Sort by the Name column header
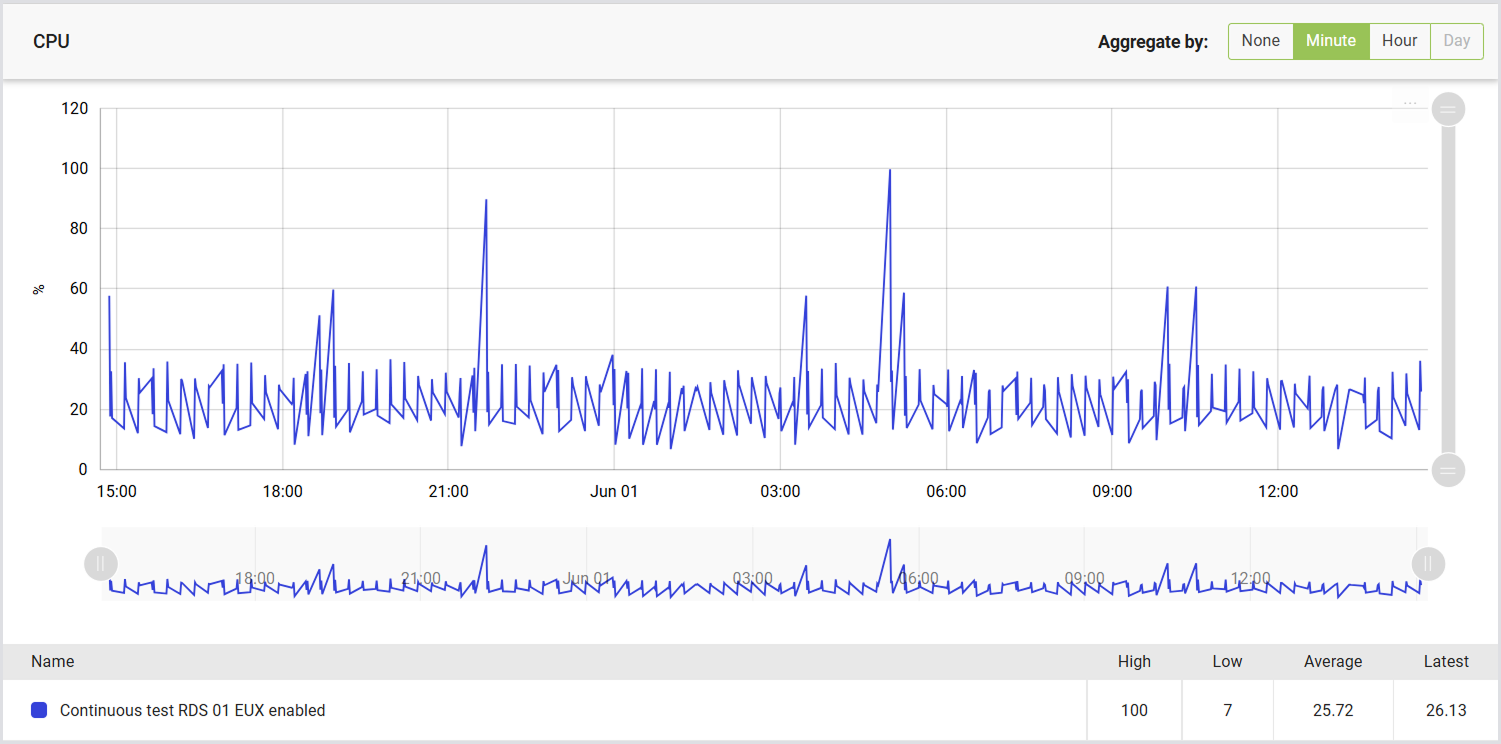Viewport: 1501px width, 744px height. (x=53, y=661)
